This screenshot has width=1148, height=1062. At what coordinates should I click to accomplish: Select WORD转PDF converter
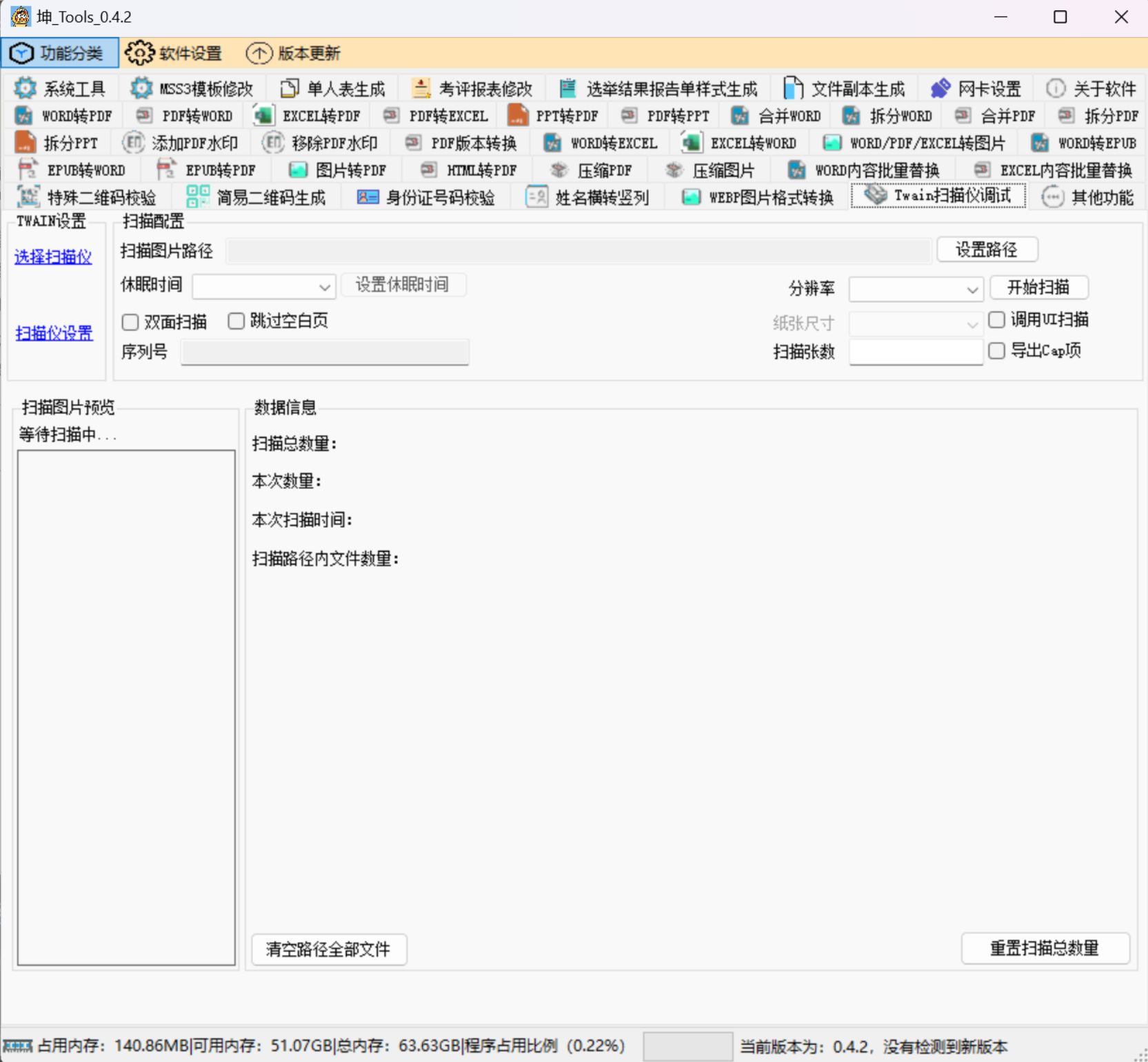(63, 115)
